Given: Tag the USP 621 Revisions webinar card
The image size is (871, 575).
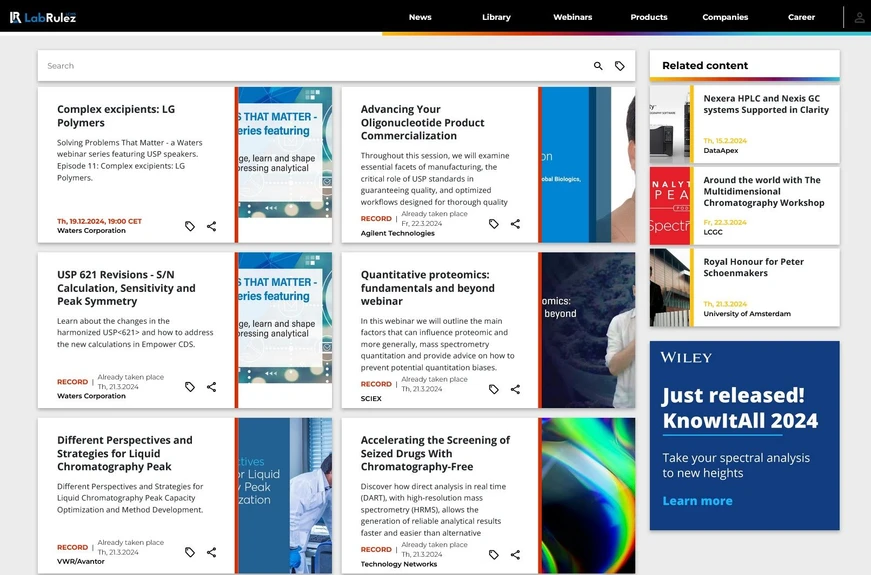Looking at the screenshot, I should (x=190, y=387).
